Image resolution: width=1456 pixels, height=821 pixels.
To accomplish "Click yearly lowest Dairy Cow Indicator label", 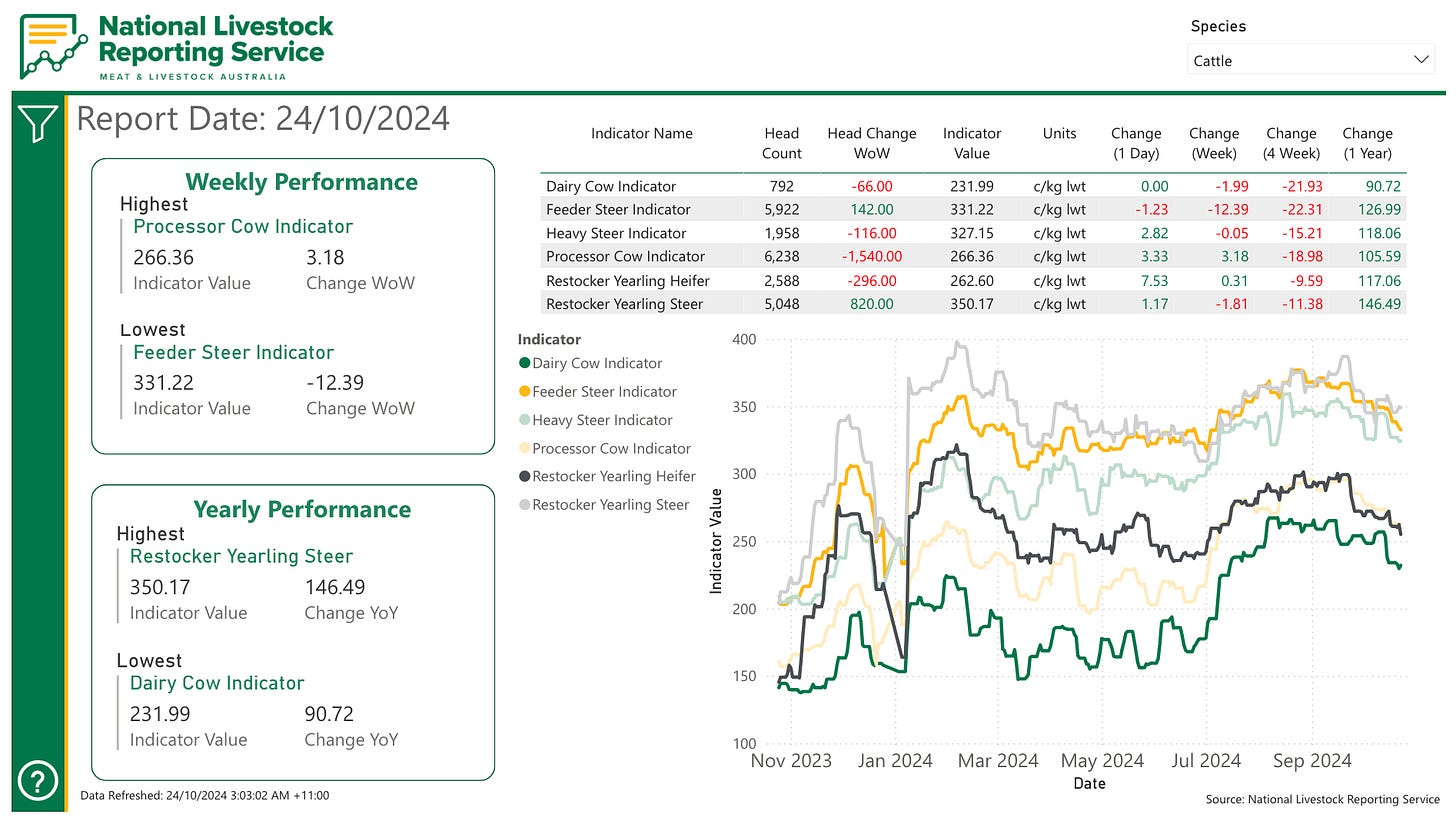I will click(217, 683).
